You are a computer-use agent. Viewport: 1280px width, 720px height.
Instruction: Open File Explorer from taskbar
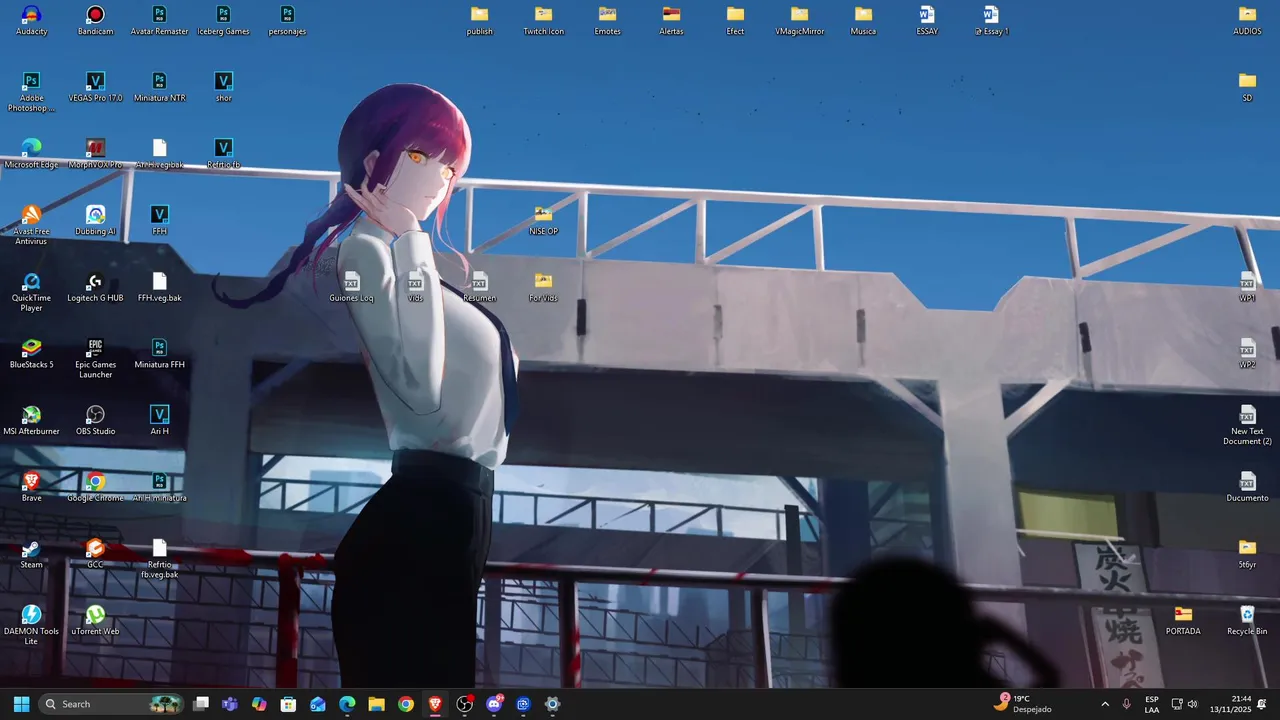(376, 704)
